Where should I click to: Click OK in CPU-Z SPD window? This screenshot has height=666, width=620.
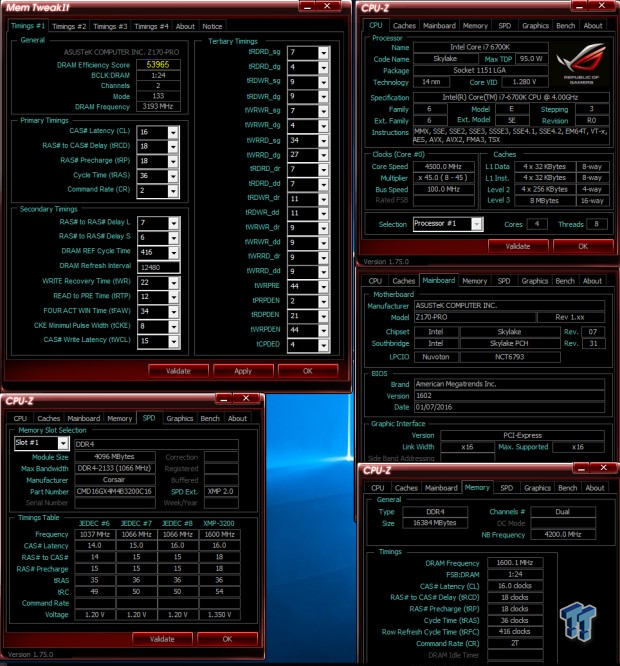[227, 639]
